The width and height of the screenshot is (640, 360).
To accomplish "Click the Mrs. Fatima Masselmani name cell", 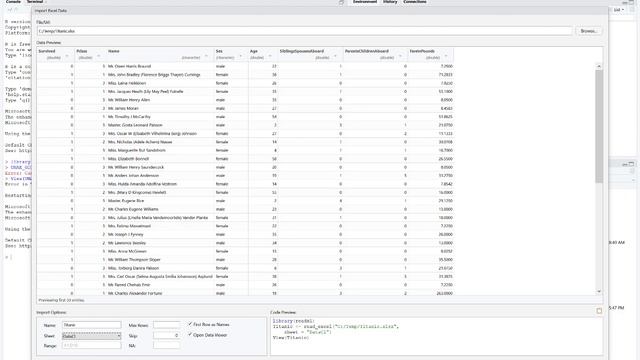I will click(129, 226).
